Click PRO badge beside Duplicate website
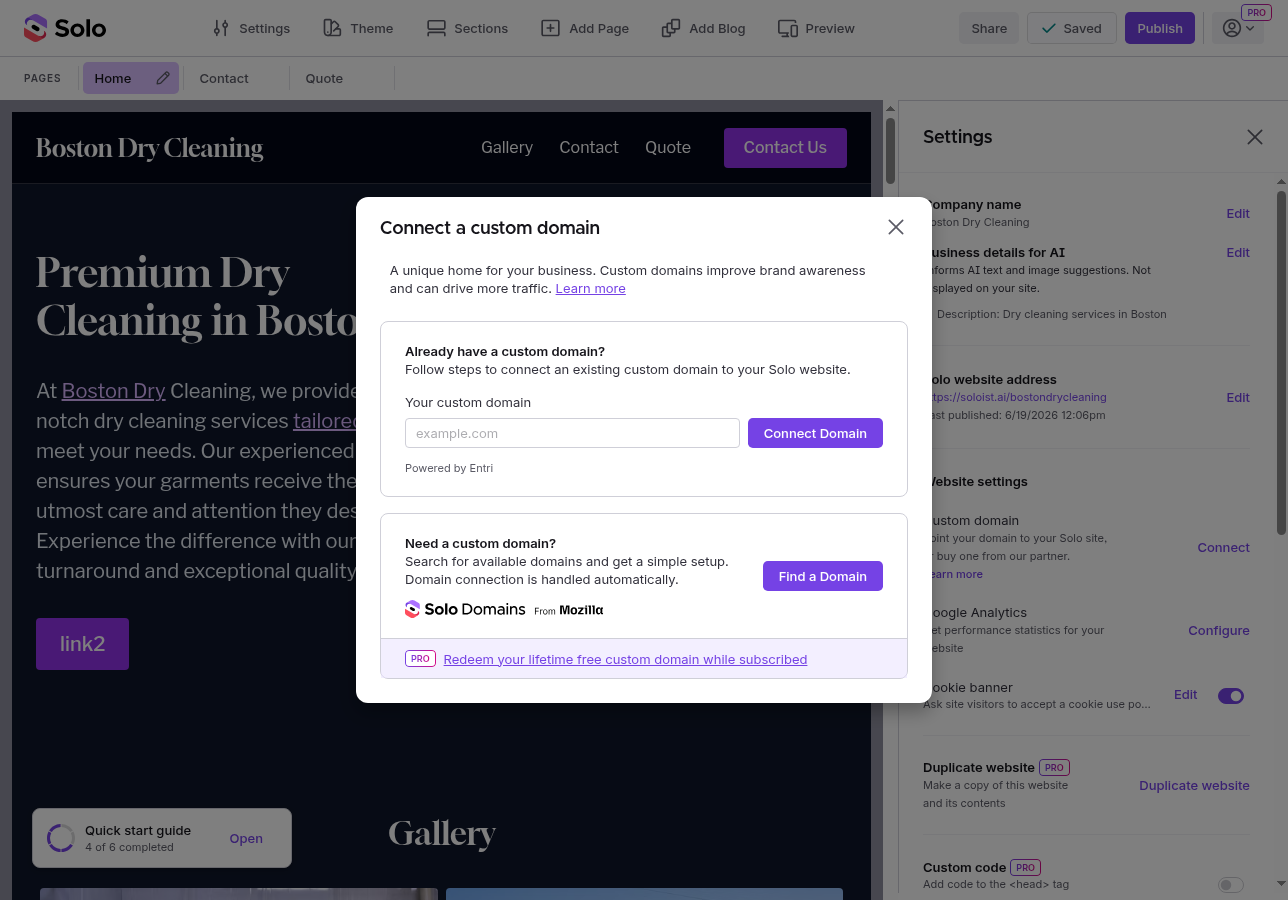 click(1055, 767)
